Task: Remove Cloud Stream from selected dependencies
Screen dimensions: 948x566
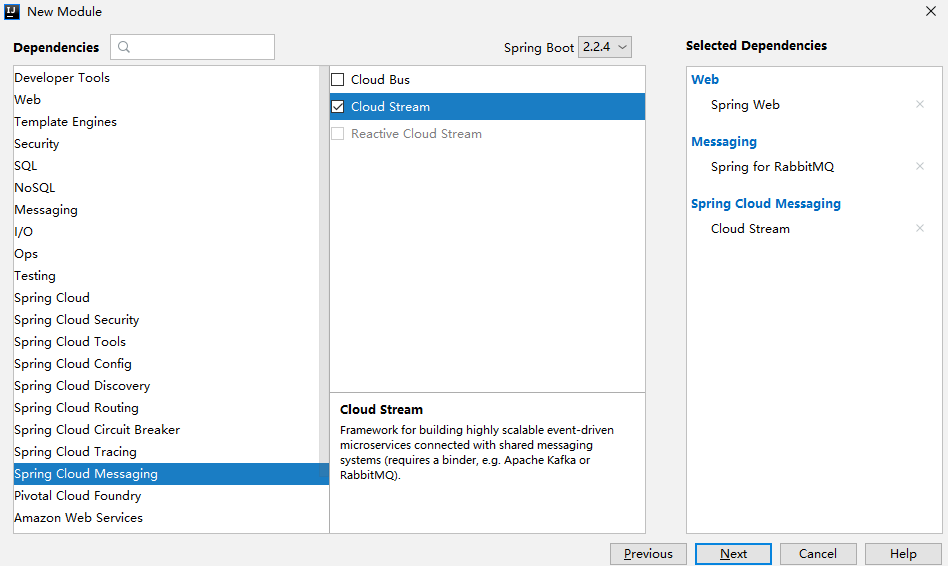Action: click(x=920, y=228)
